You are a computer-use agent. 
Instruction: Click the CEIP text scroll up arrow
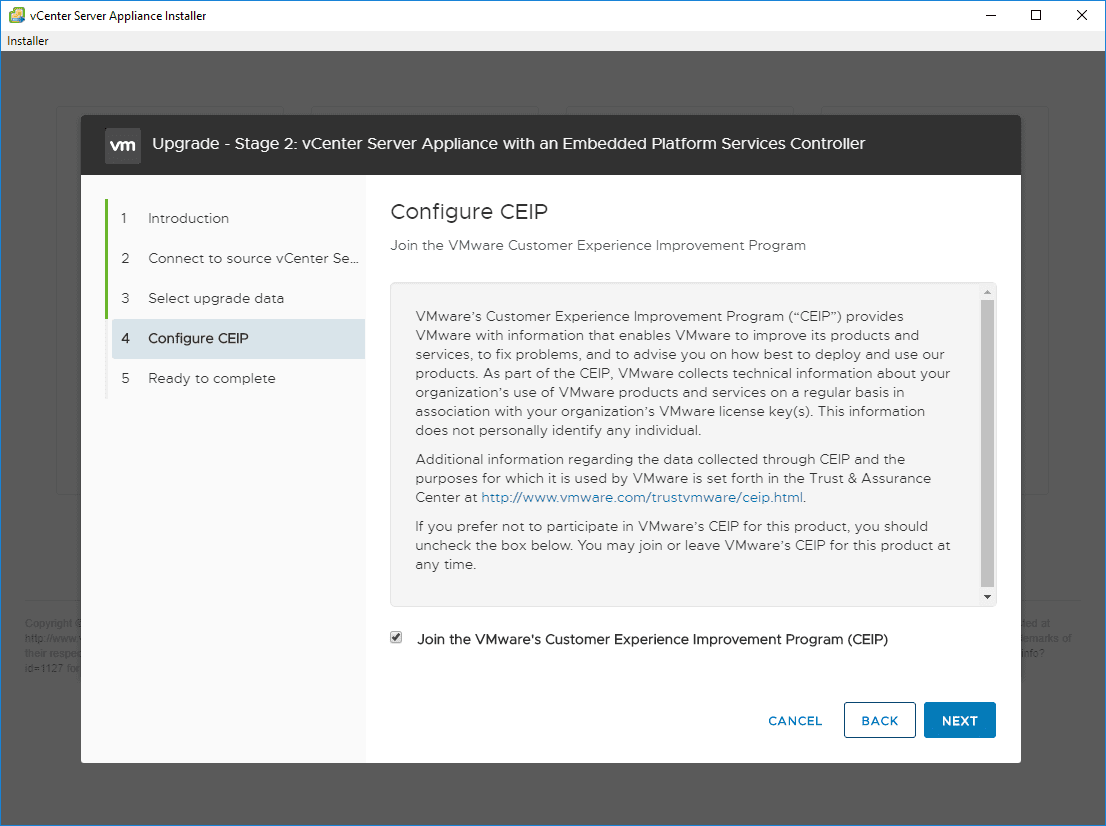coord(988,292)
